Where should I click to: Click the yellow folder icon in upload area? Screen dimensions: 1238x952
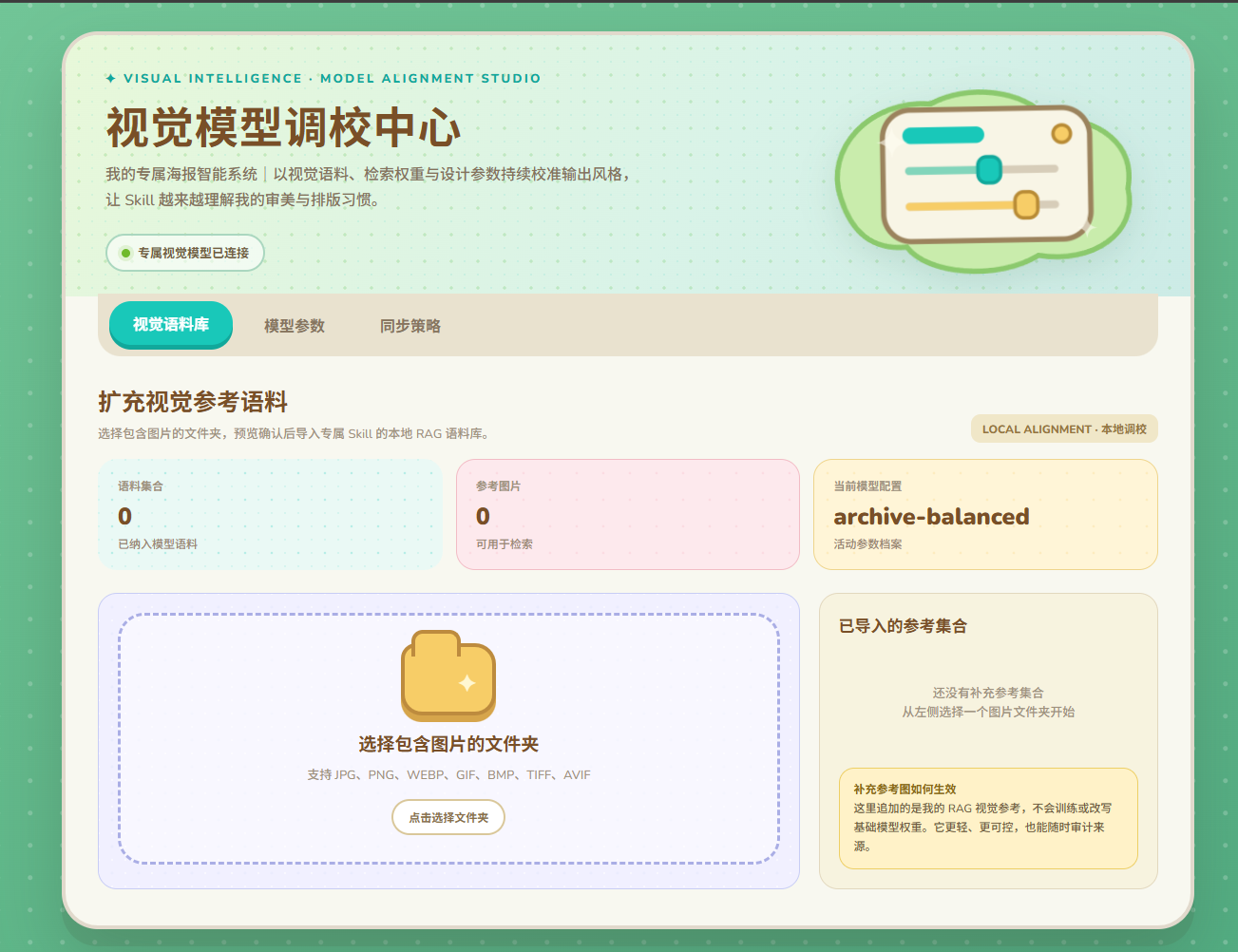pyautogui.click(x=448, y=676)
